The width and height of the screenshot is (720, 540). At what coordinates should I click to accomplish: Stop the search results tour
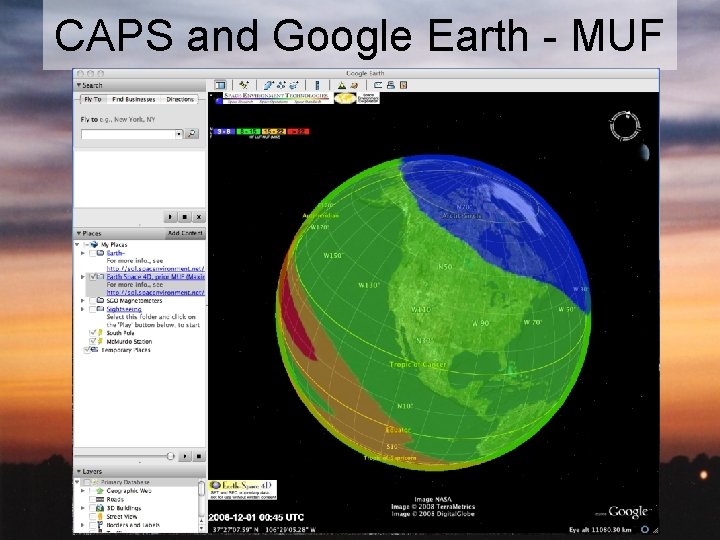click(185, 217)
